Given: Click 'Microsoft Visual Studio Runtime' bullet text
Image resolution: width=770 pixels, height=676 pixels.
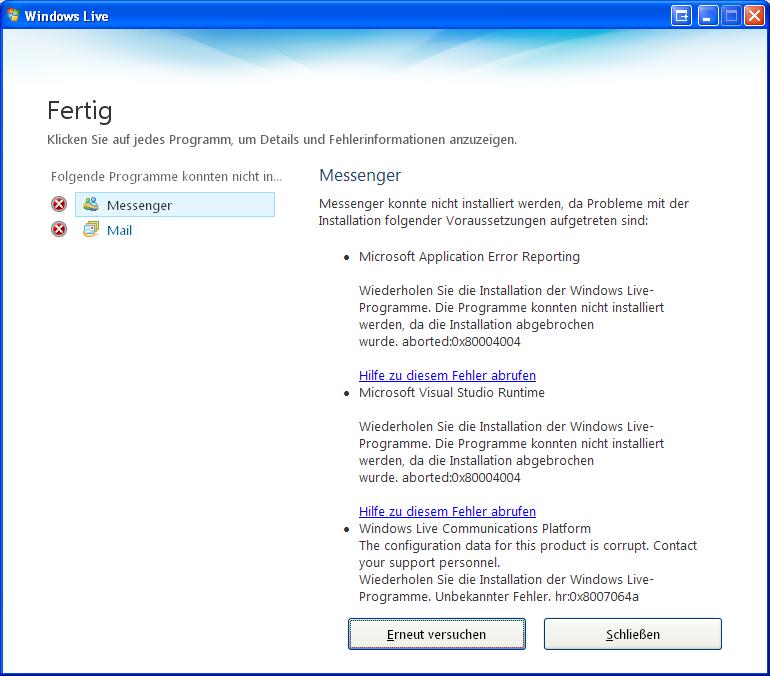Looking at the screenshot, I should coord(452,393).
